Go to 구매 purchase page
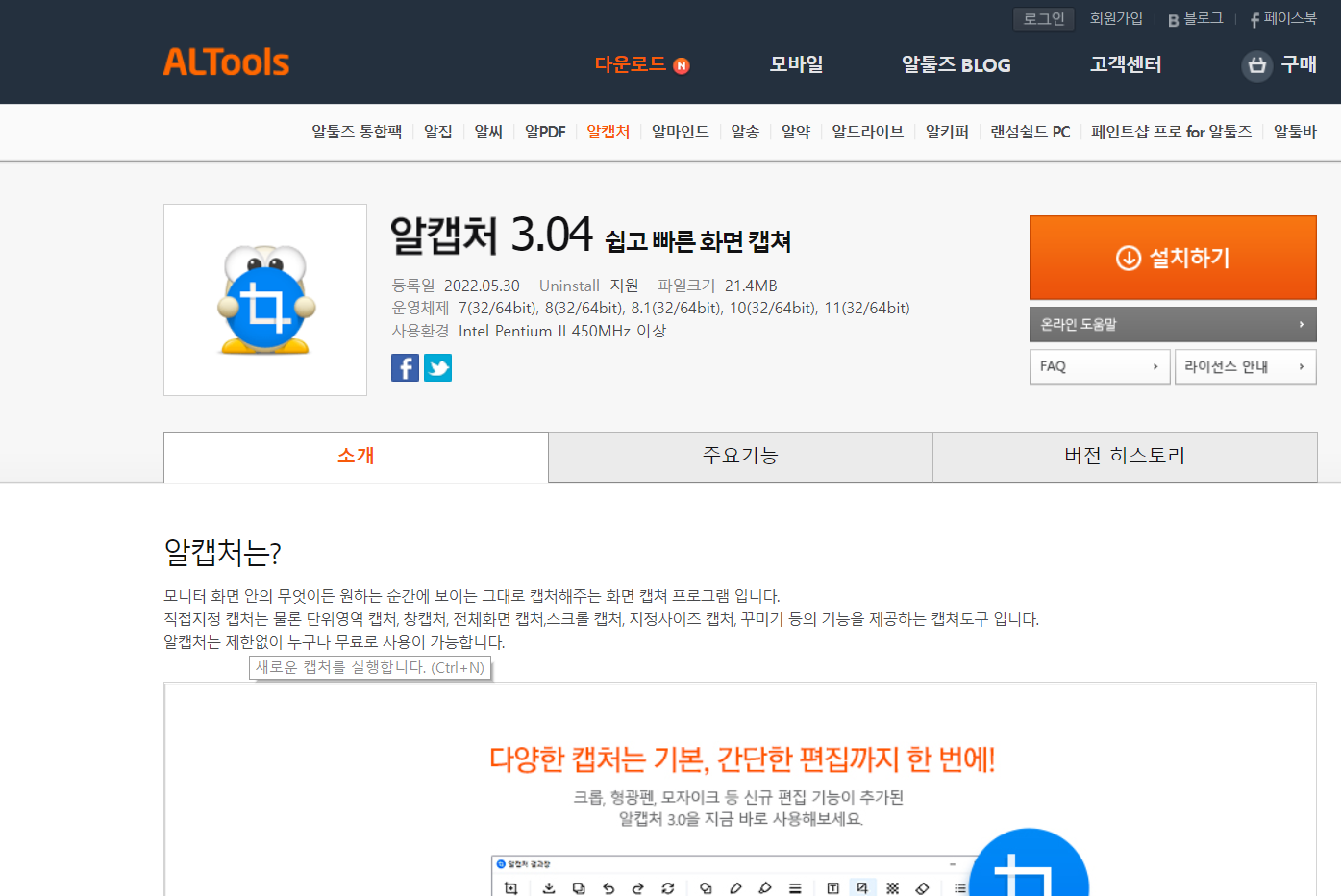Screen dimensions: 1341x896 pyautogui.click(x=1299, y=64)
